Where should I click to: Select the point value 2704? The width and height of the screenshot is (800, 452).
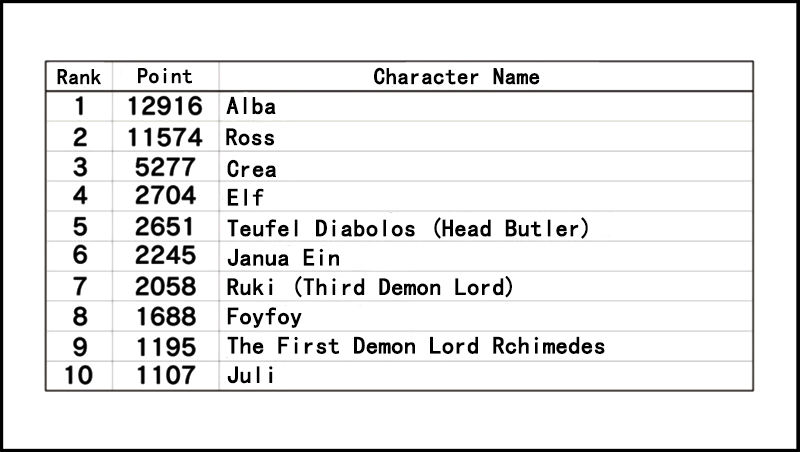pos(167,197)
